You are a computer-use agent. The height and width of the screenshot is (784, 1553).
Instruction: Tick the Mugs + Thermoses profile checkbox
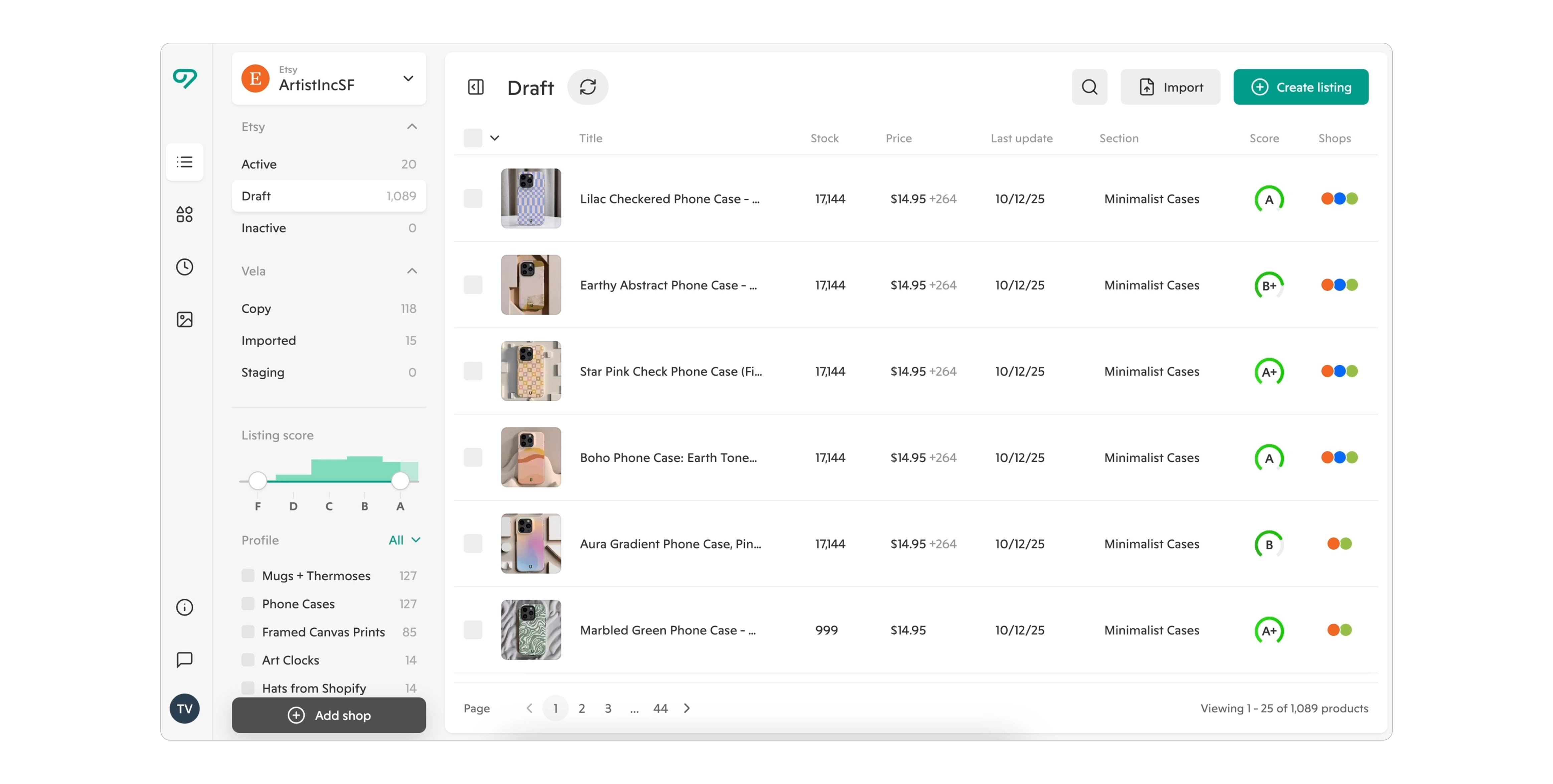[248, 575]
